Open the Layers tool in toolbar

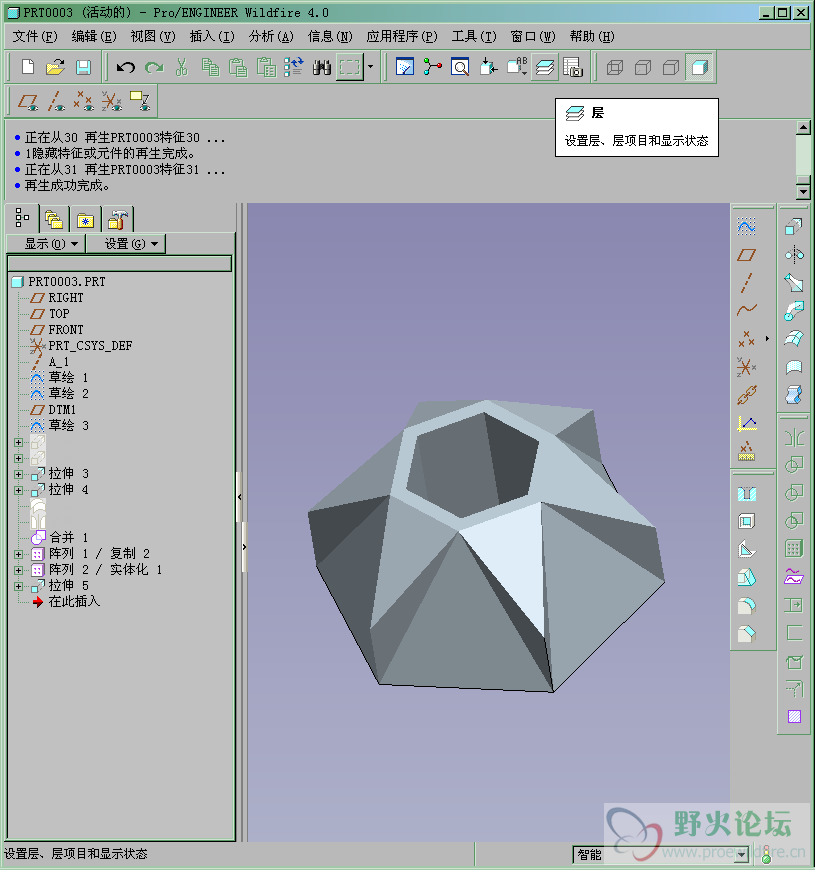coord(545,67)
